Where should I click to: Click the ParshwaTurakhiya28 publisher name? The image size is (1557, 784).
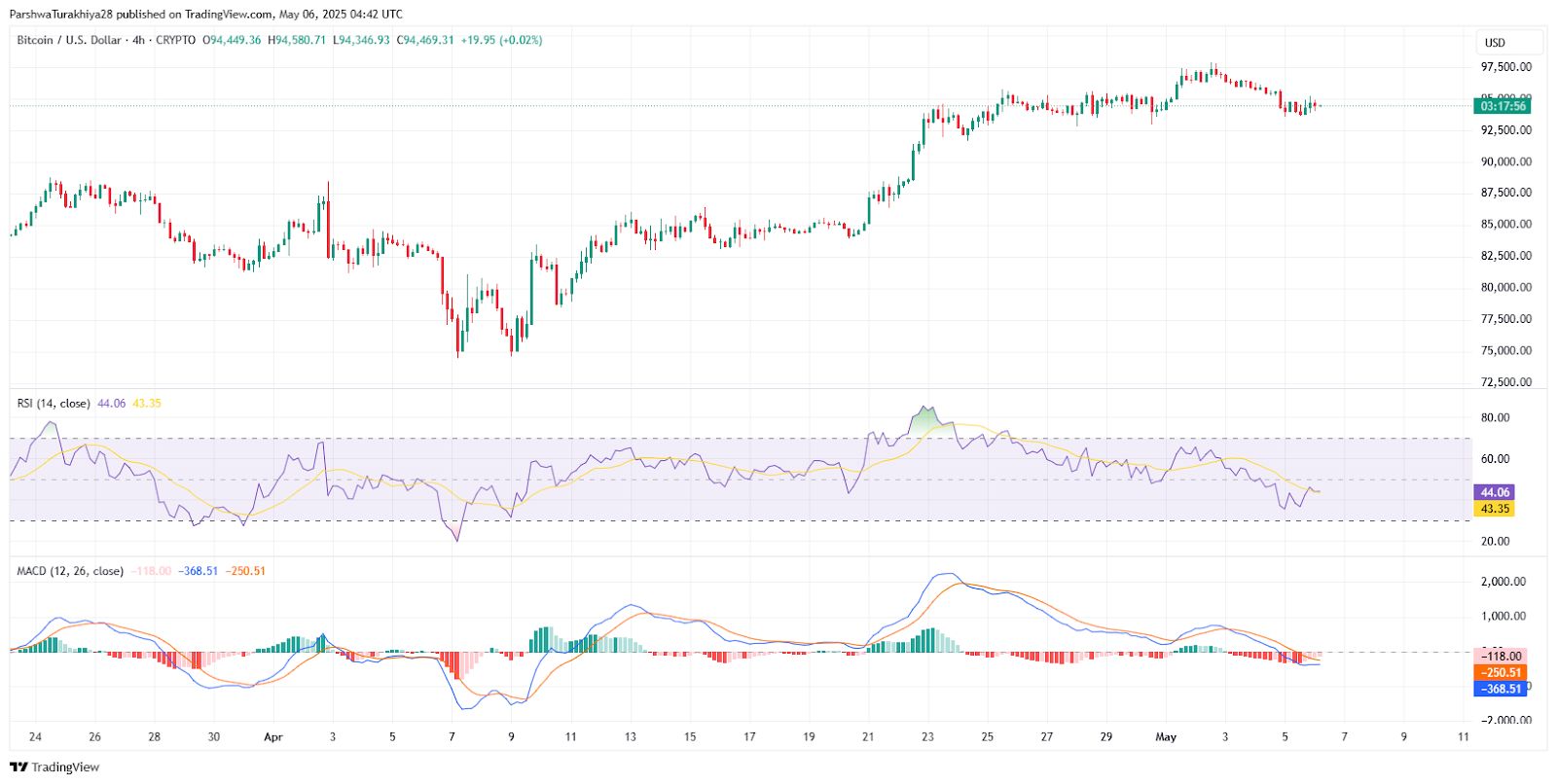point(61,15)
